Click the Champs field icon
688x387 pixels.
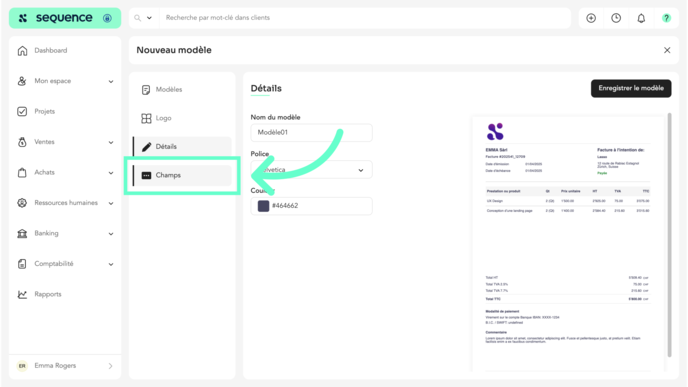(x=147, y=175)
